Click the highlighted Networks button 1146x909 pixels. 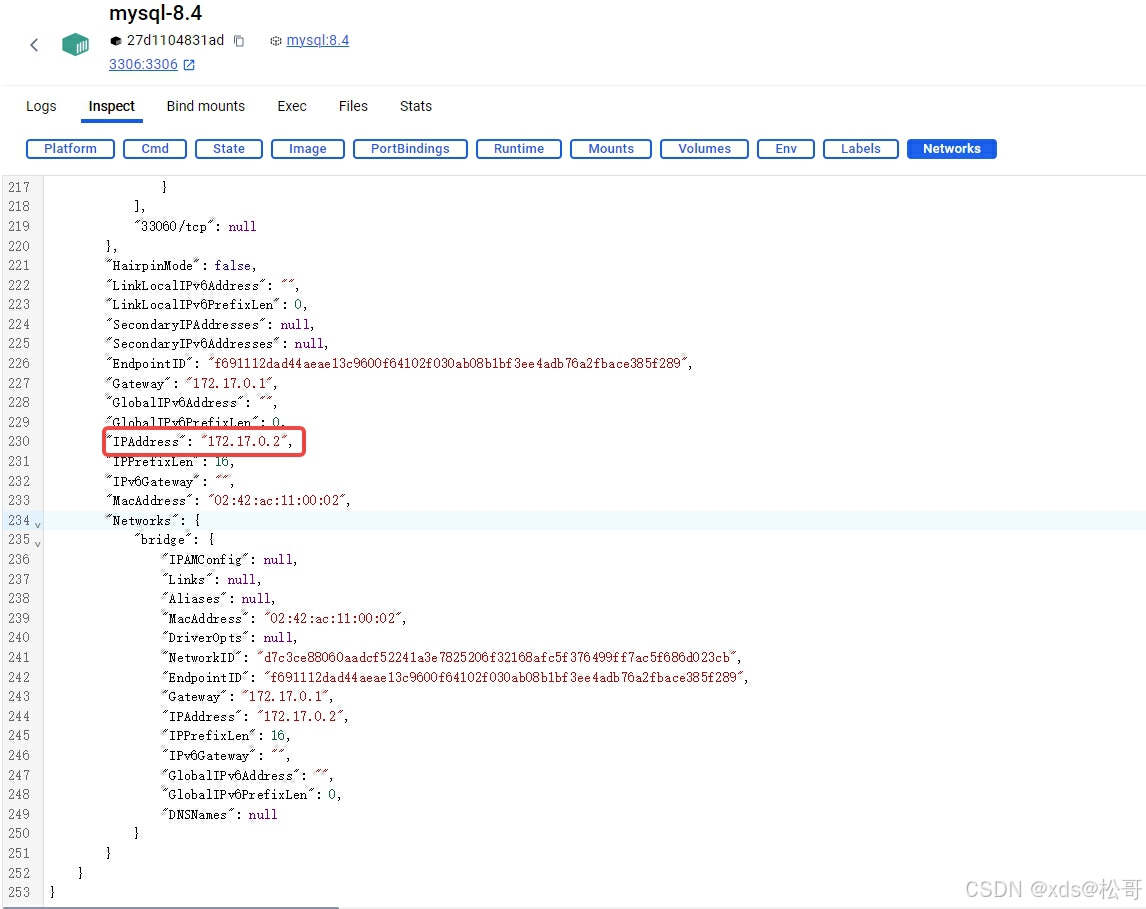[952, 148]
